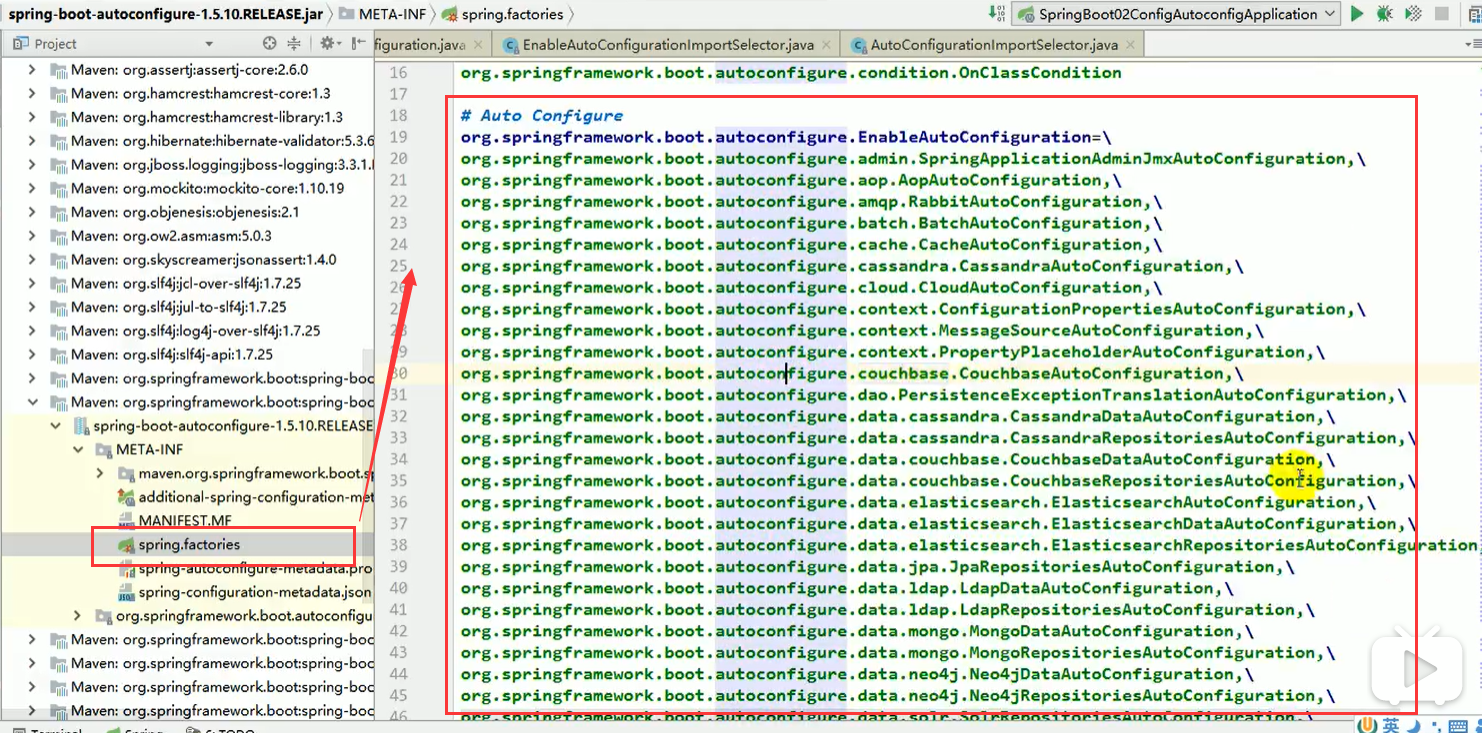Expand Maven: org.objenesis:objenesis:2.1
1482x733 pixels.
[x=33, y=212]
